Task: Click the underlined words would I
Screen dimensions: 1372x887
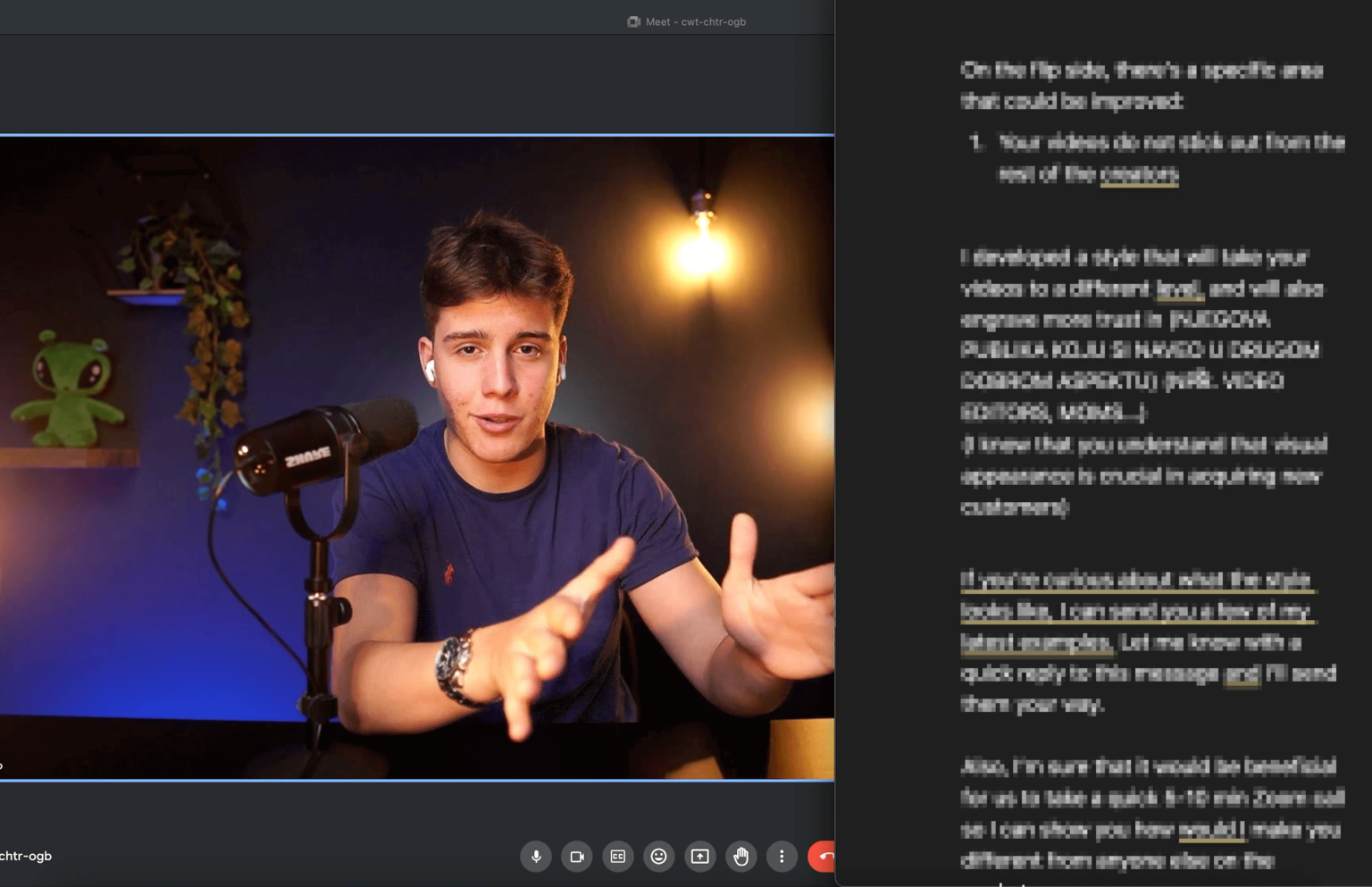Action: [1211, 830]
